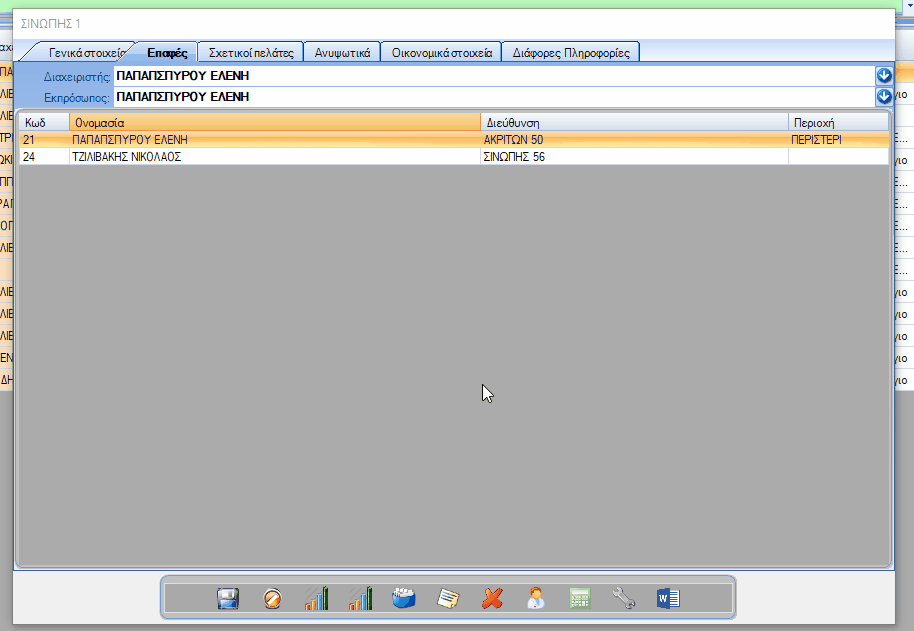Click the floppy disk save icon
914x631 pixels.
click(x=229, y=598)
